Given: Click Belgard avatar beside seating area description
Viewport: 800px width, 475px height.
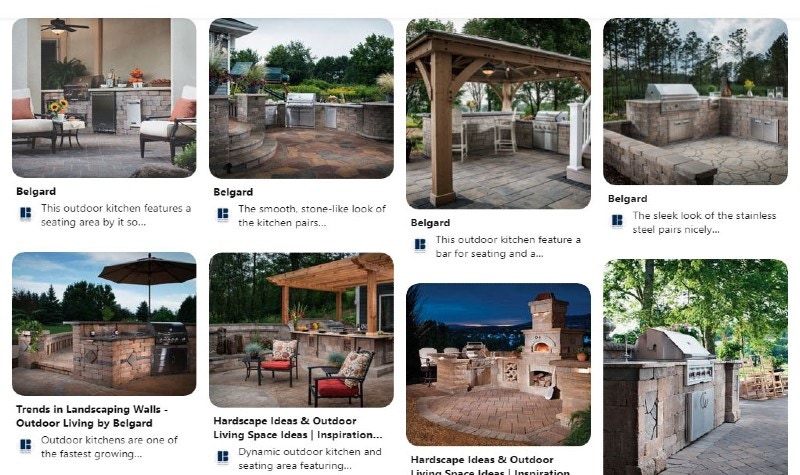Looking at the screenshot, I should 26,213.
